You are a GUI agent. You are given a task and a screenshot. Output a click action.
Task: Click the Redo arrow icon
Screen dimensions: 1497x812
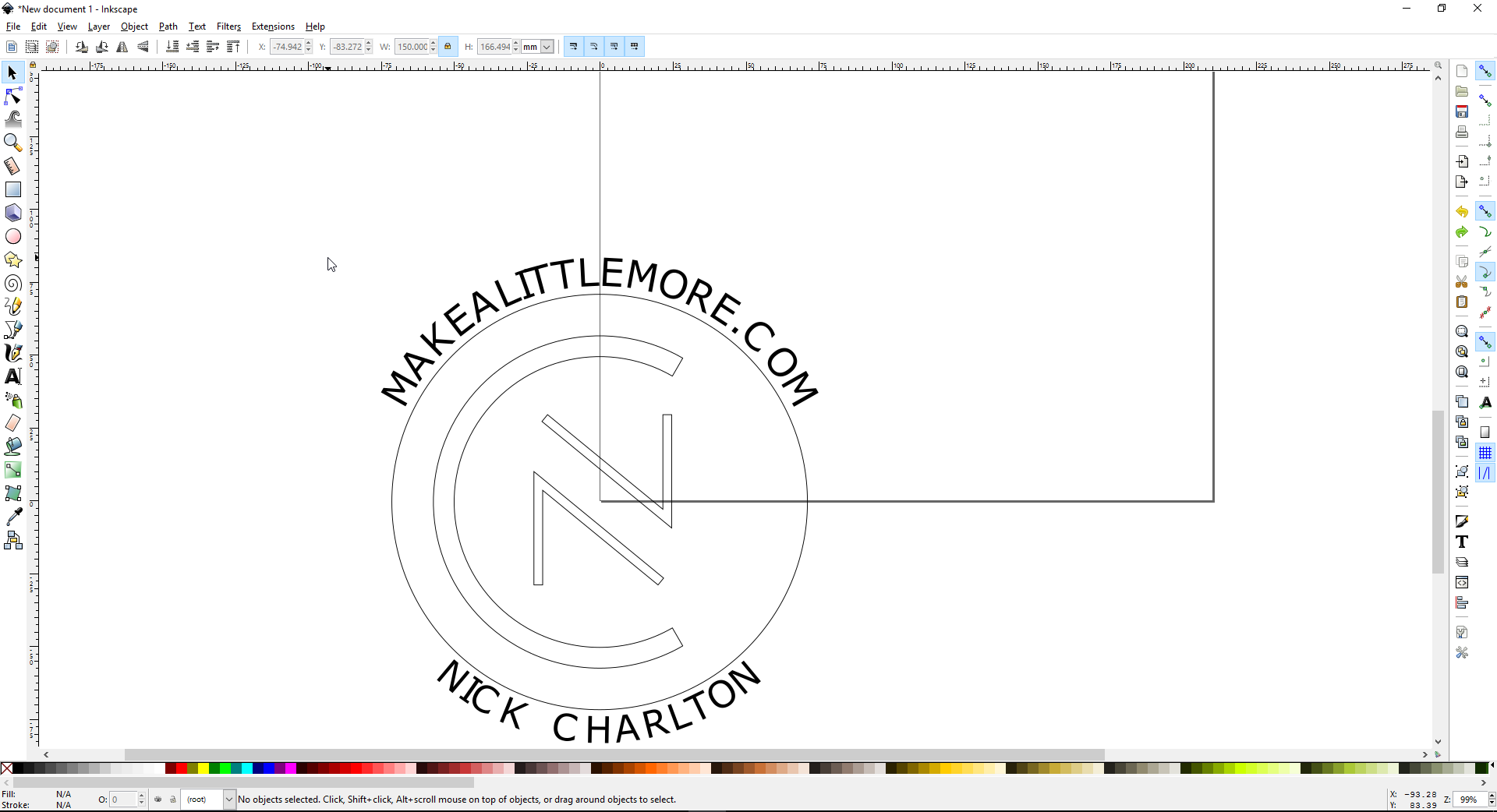1462,232
